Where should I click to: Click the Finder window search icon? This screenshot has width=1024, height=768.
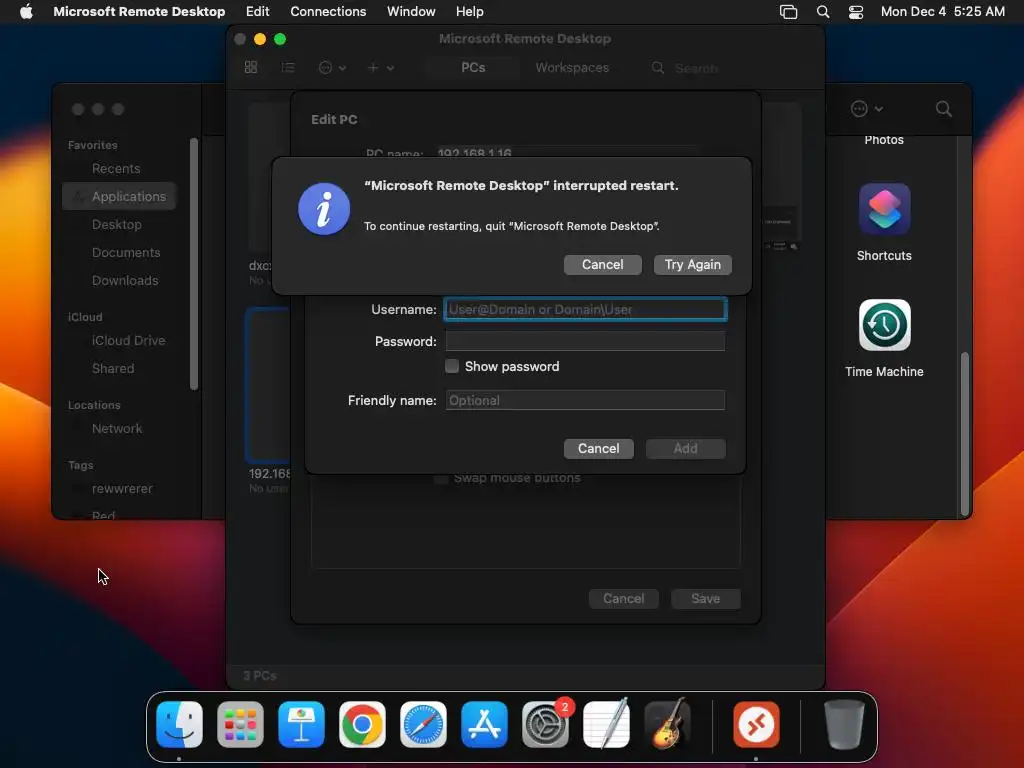943,109
